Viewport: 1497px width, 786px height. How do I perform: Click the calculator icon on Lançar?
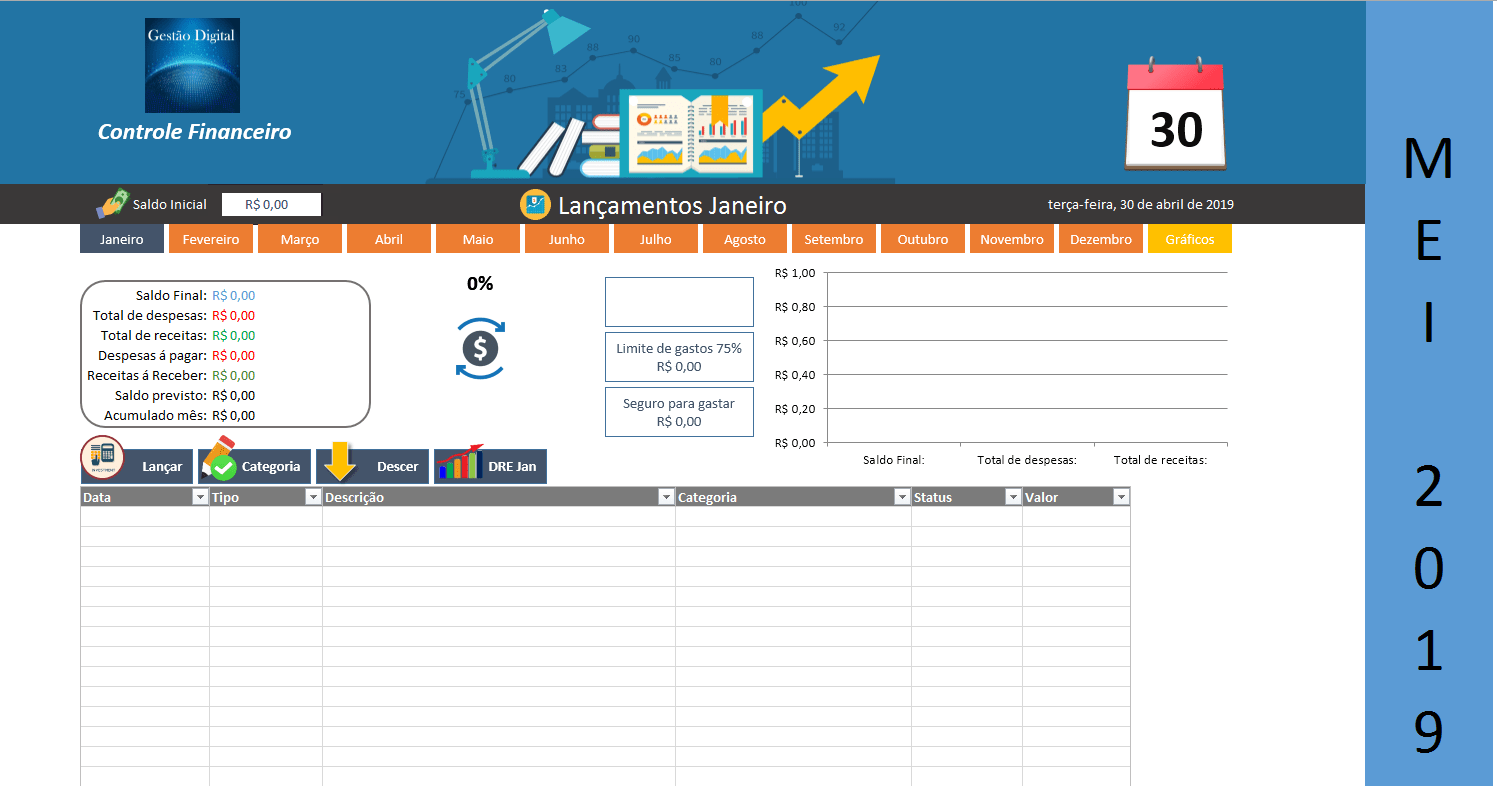102,459
